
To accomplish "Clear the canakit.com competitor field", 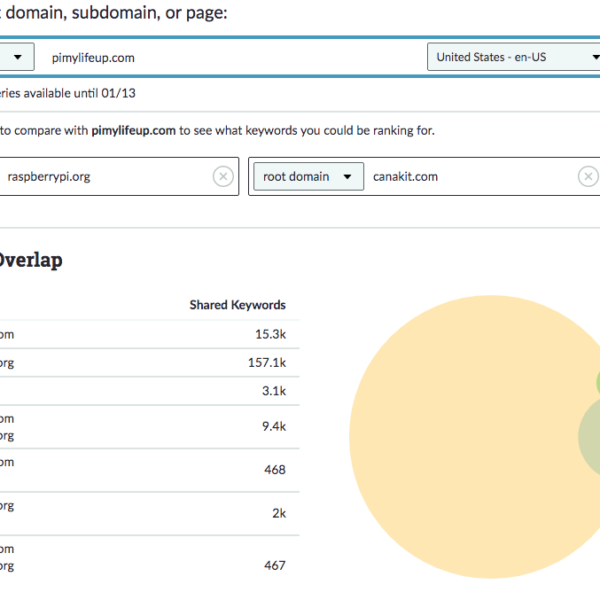I will tap(588, 176).
